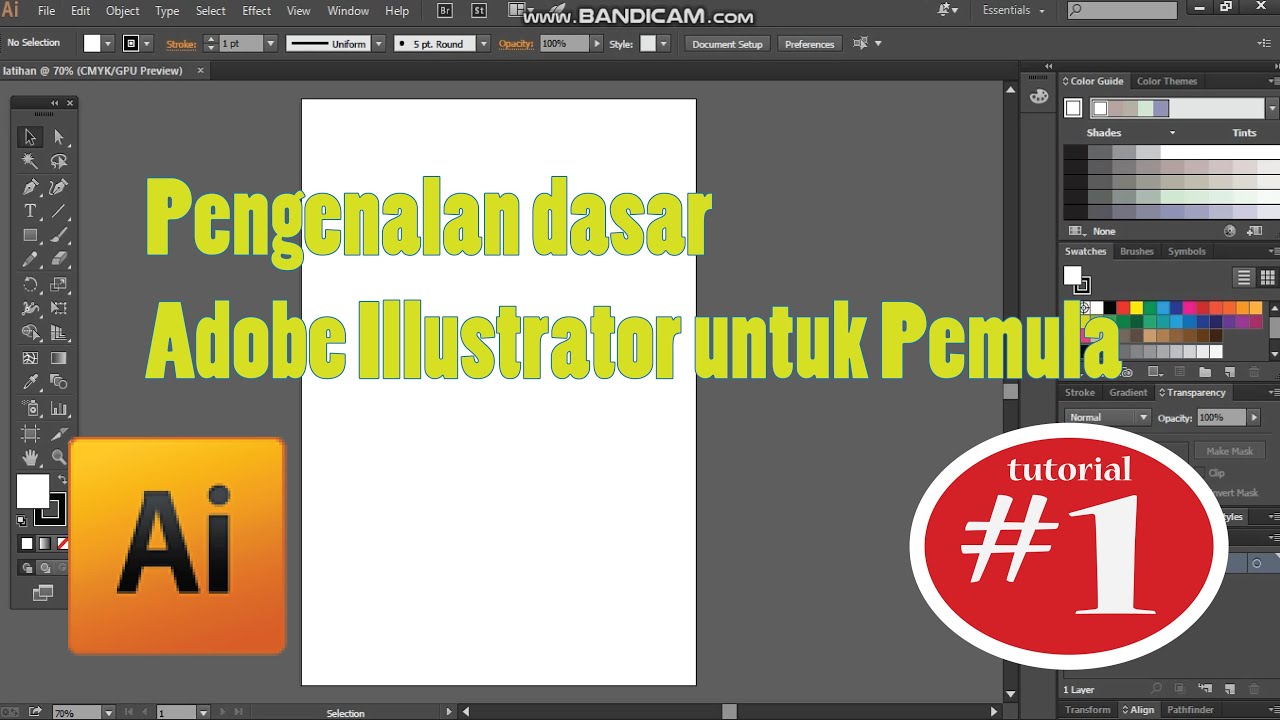Screen dimensions: 1280x720
Task: Create a new layer in Layers panel
Action: pos(1229,689)
